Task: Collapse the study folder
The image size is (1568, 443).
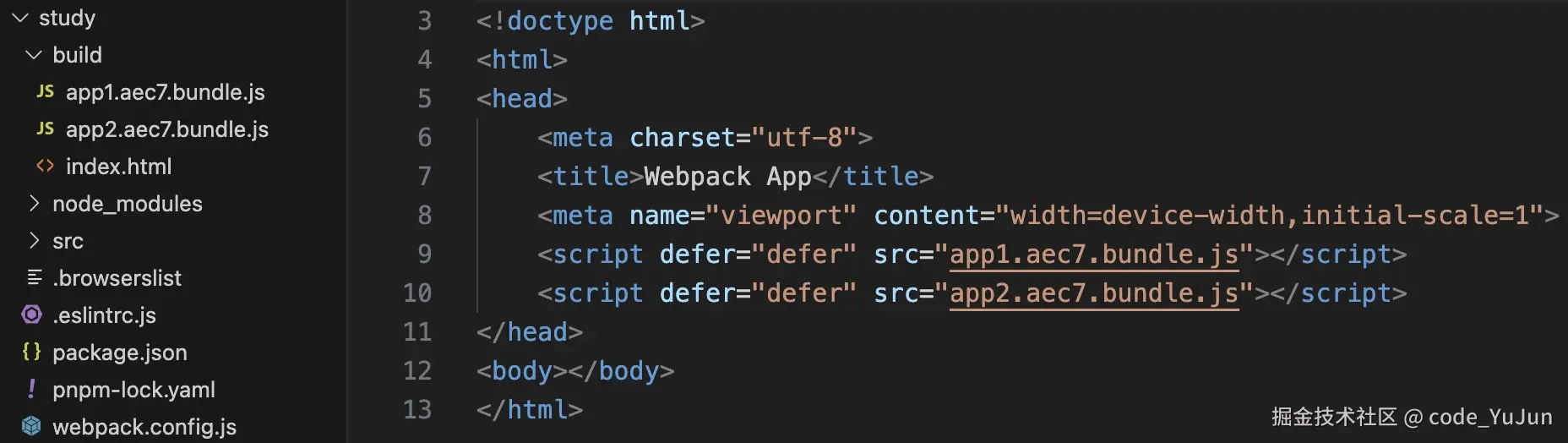Action: click(x=20, y=18)
